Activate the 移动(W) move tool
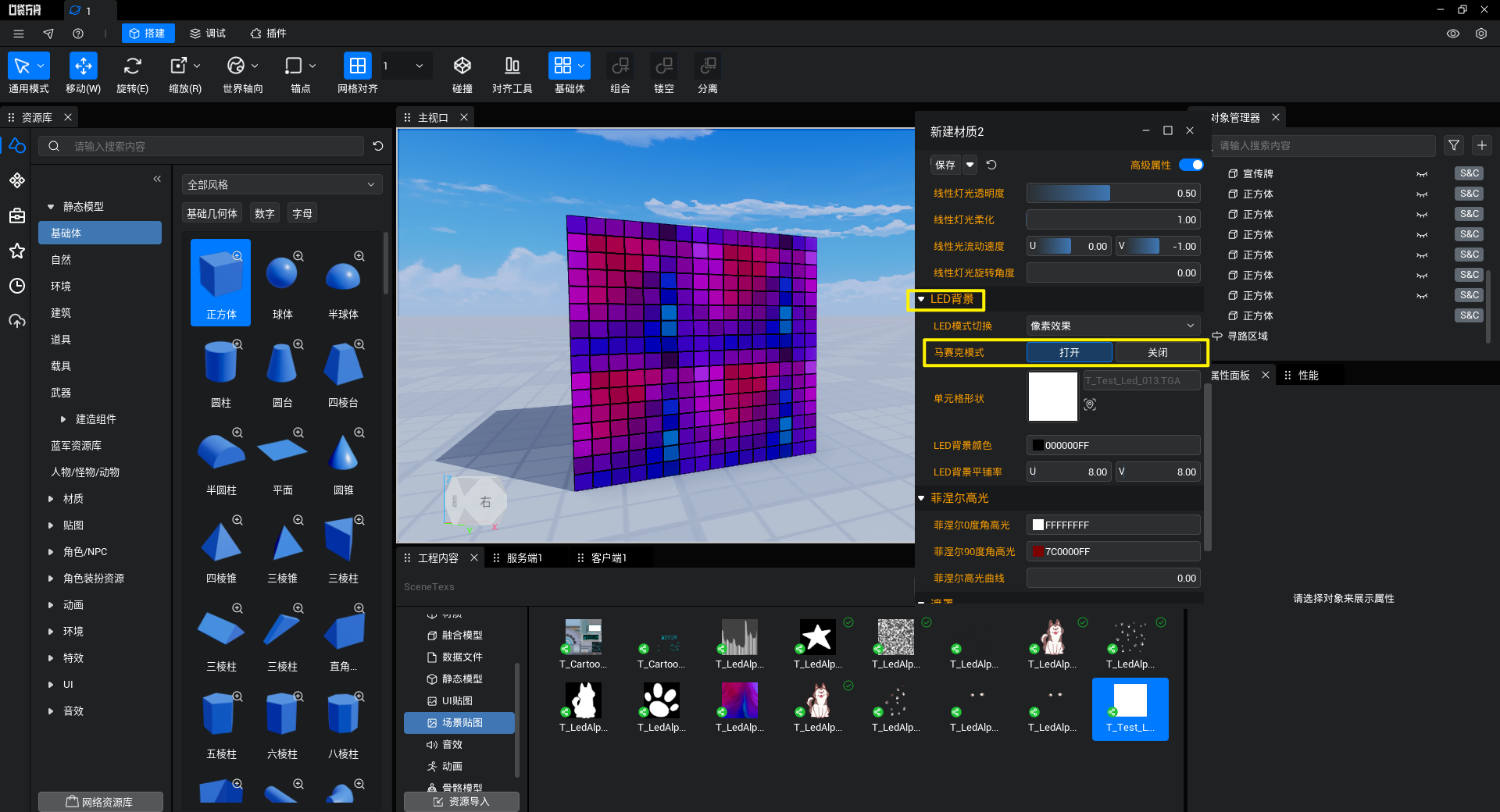Image resolution: width=1500 pixels, height=812 pixels. [x=83, y=74]
